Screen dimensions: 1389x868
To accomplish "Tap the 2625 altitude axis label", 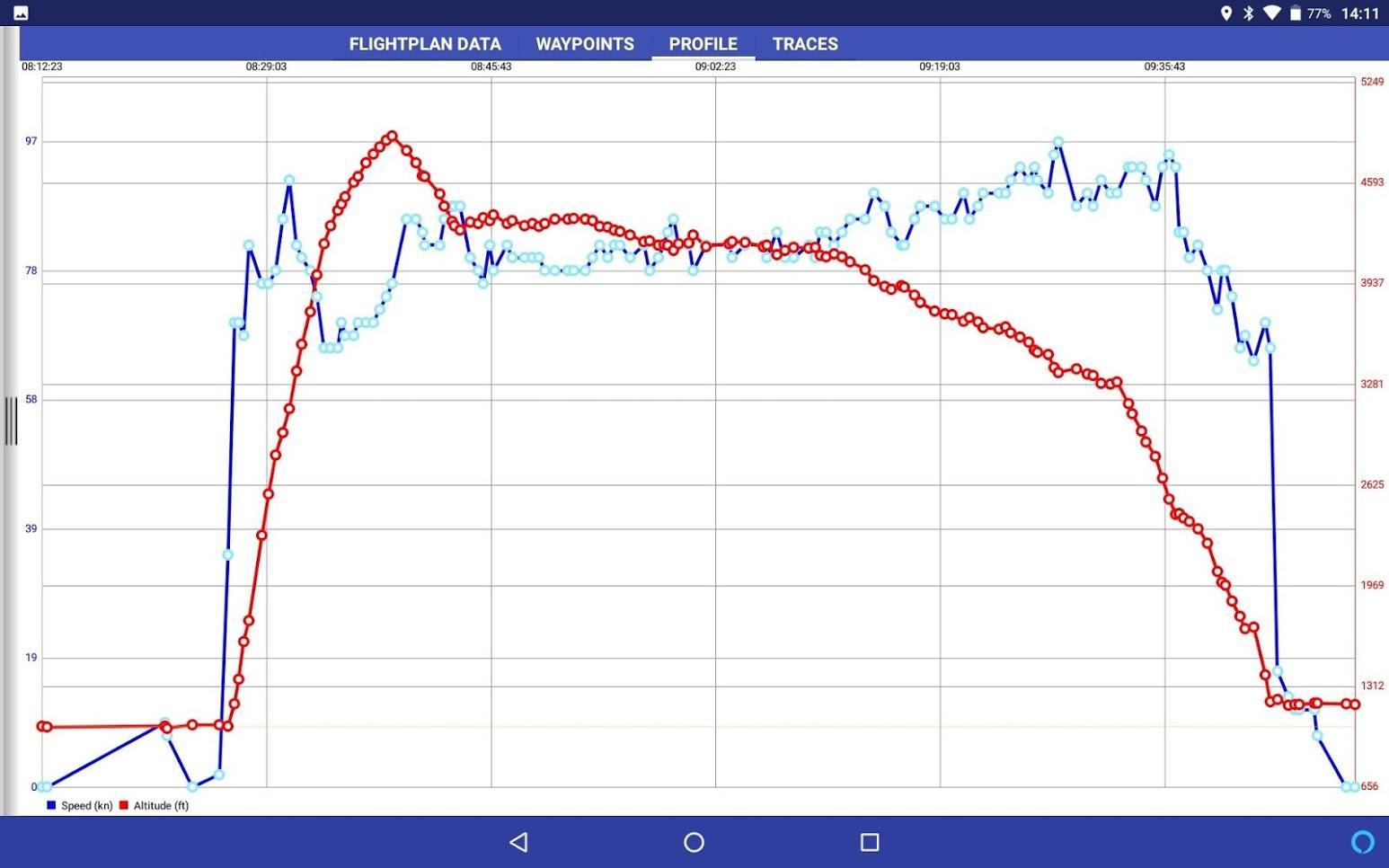I will 1372,484.
